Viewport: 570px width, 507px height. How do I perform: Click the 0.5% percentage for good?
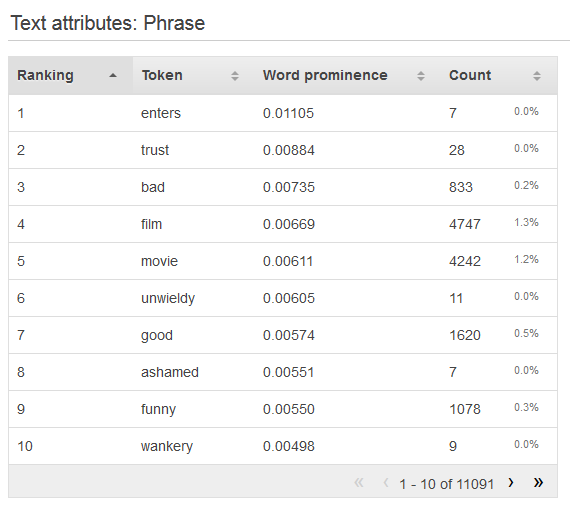(526, 333)
